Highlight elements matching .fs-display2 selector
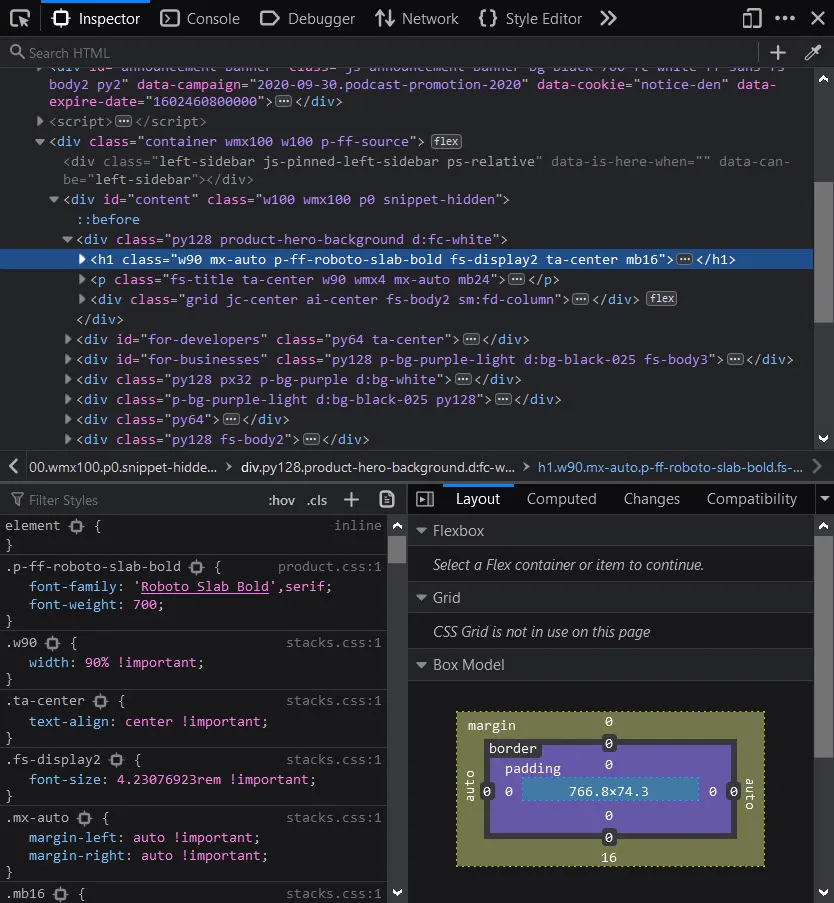The height and width of the screenshot is (903, 834). tap(117, 760)
